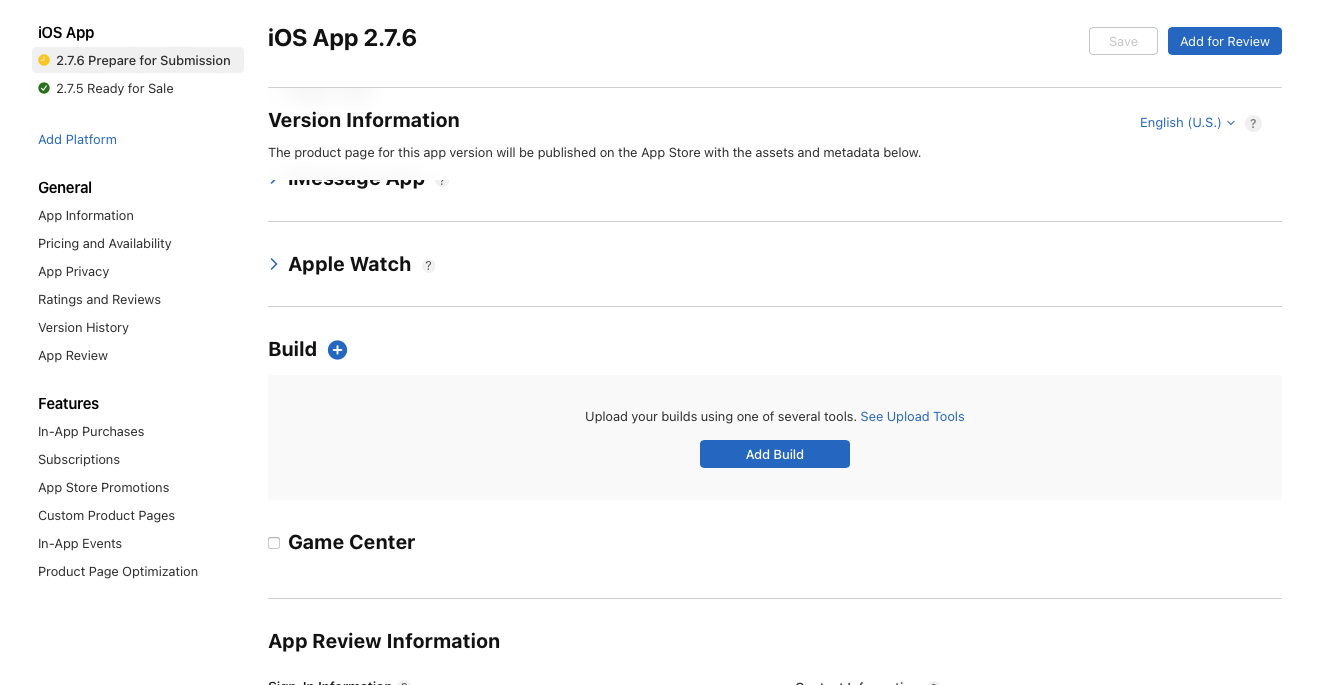Open In-App Purchases feature
The width and height of the screenshot is (1321, 685).
[91, 432]
